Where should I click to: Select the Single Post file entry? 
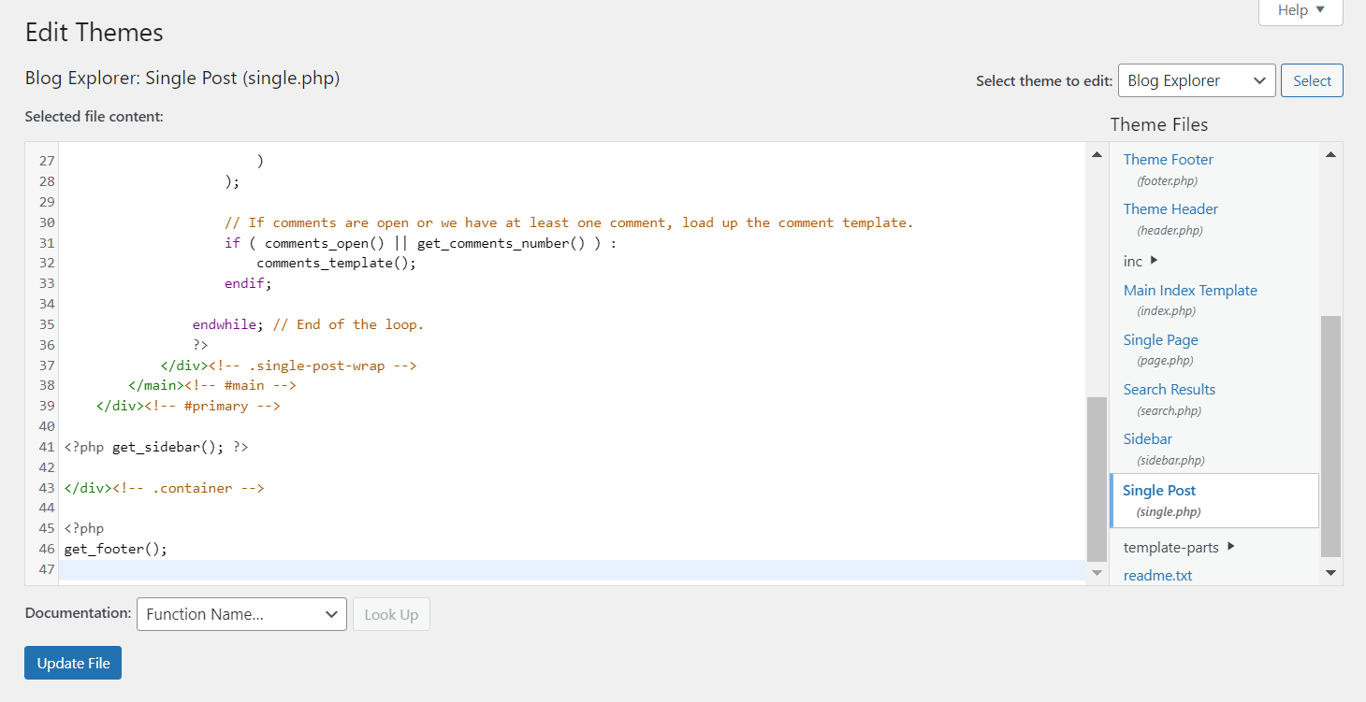(x=1158, y=490)
